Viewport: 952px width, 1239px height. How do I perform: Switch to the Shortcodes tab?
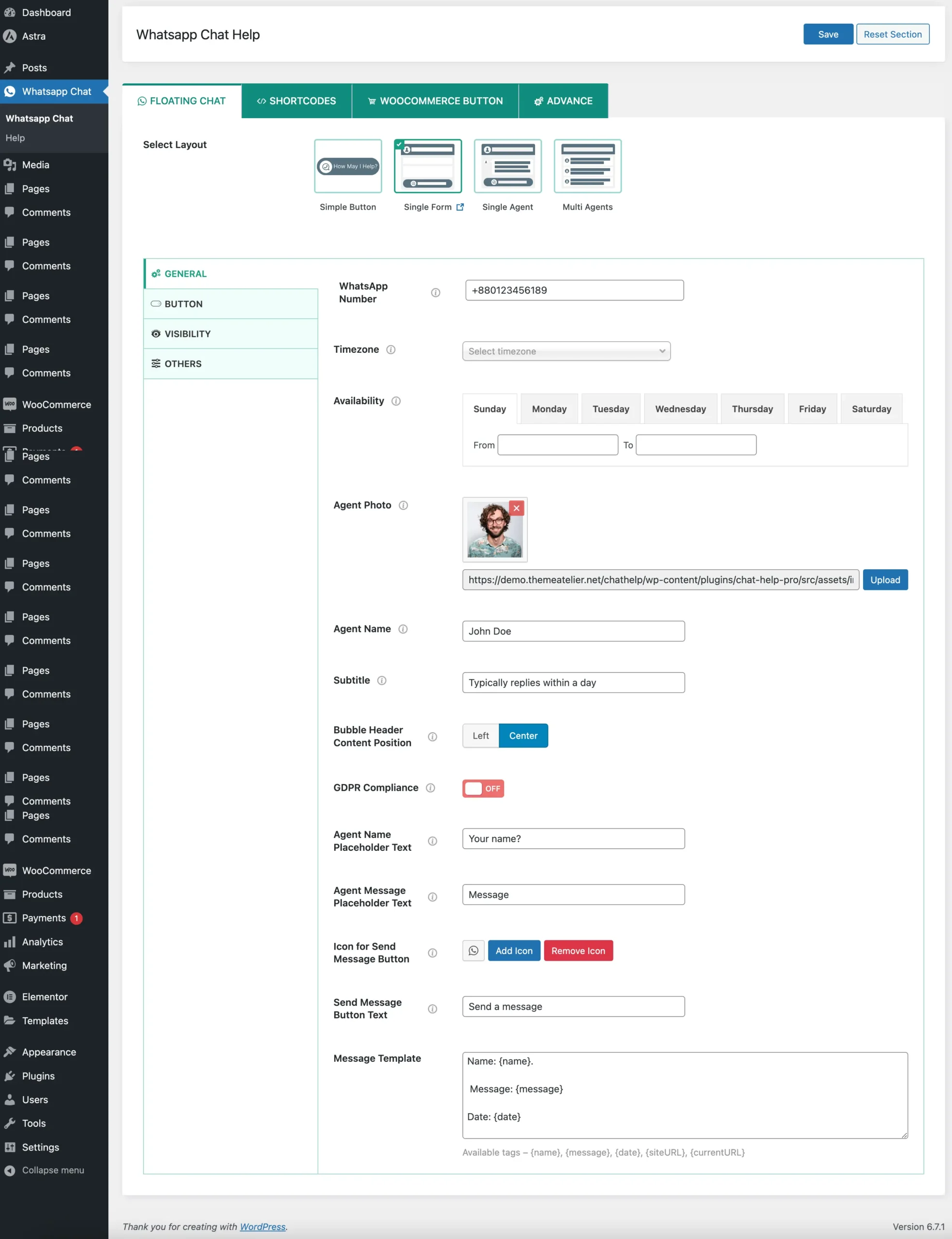pyautogui.click(x=297, y=101)
